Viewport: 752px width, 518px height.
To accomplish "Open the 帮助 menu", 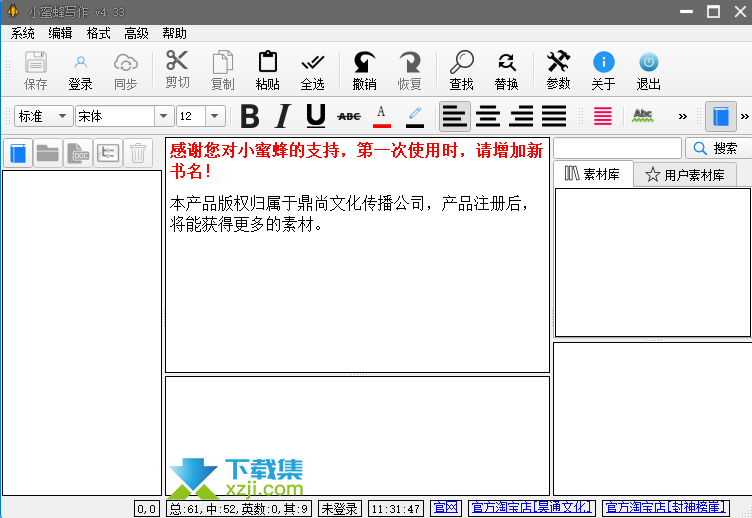I will (174, 33).
